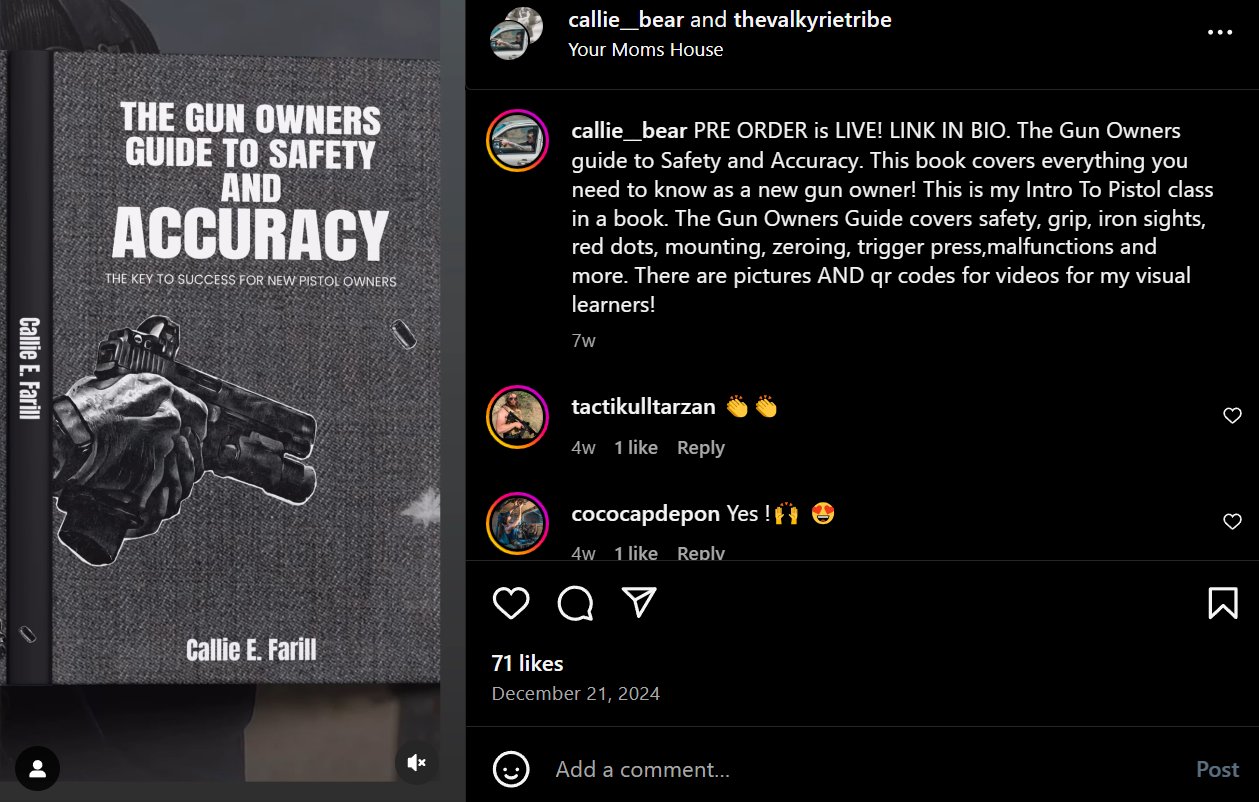
Task: Like the post with the heart icon
Action: click(x=511, y=602)
